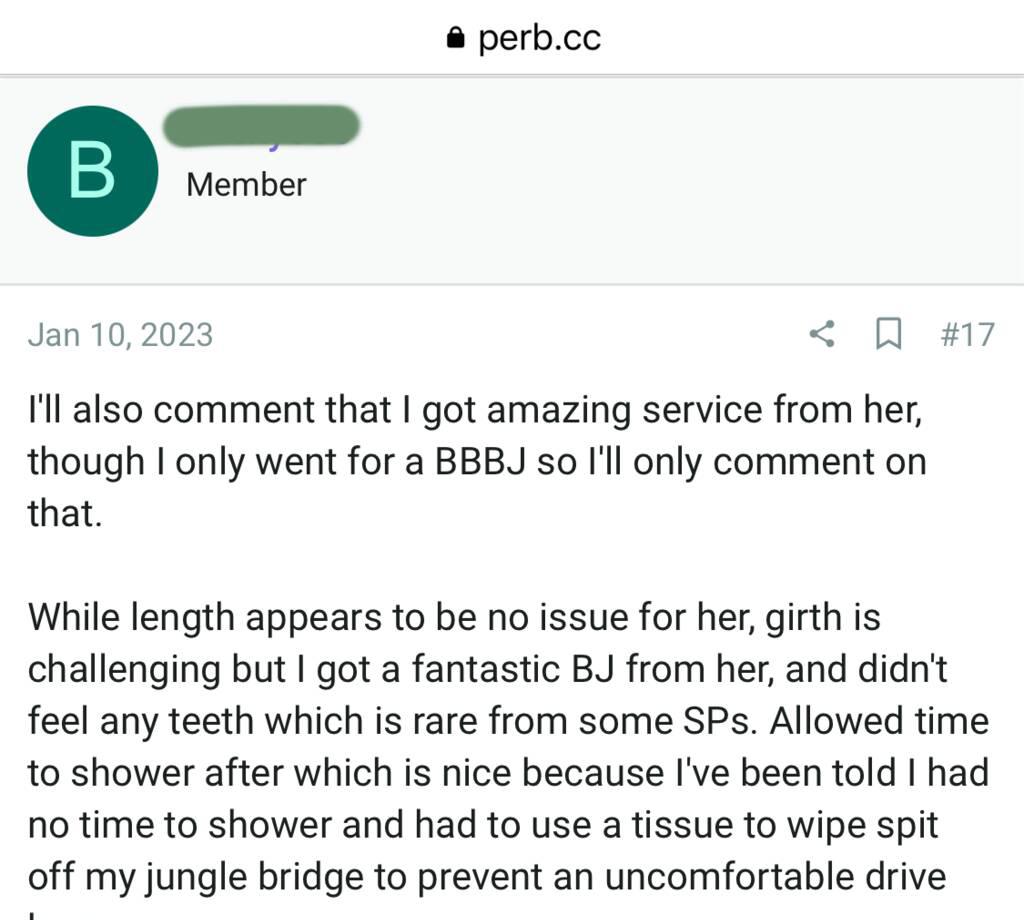
Task: Bookmark post #17 with the bookmark icon
Action: click(887, 334)
